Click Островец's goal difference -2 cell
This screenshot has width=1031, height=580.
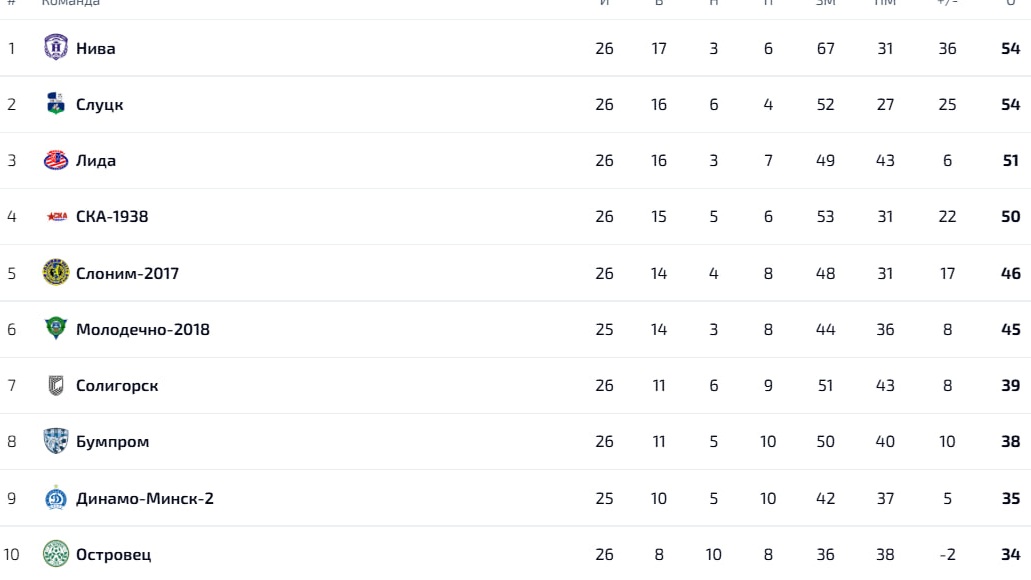pos(947,554)
